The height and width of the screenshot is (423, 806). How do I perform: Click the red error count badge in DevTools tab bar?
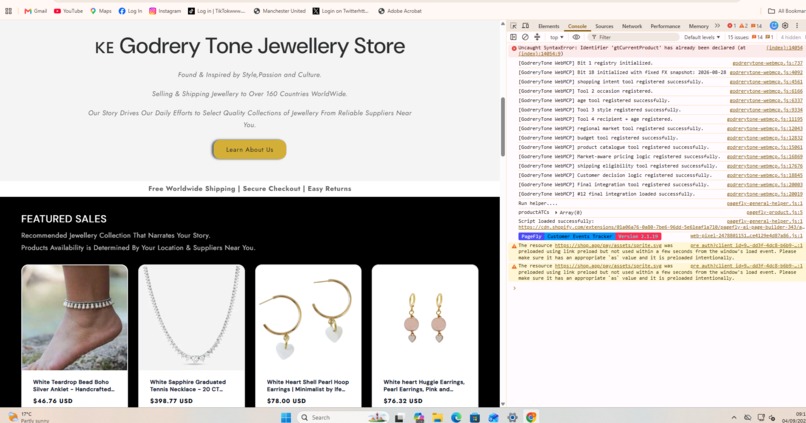(x=731, y=26)
